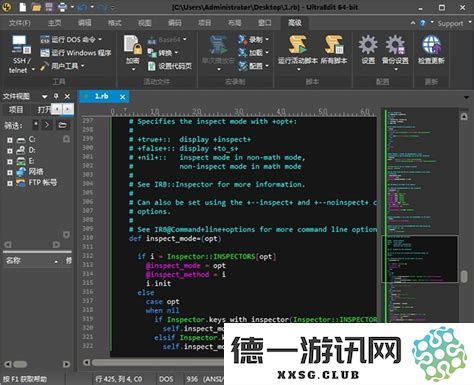Switch to the 编辑 ribbon tab

[x=84, y=23]
